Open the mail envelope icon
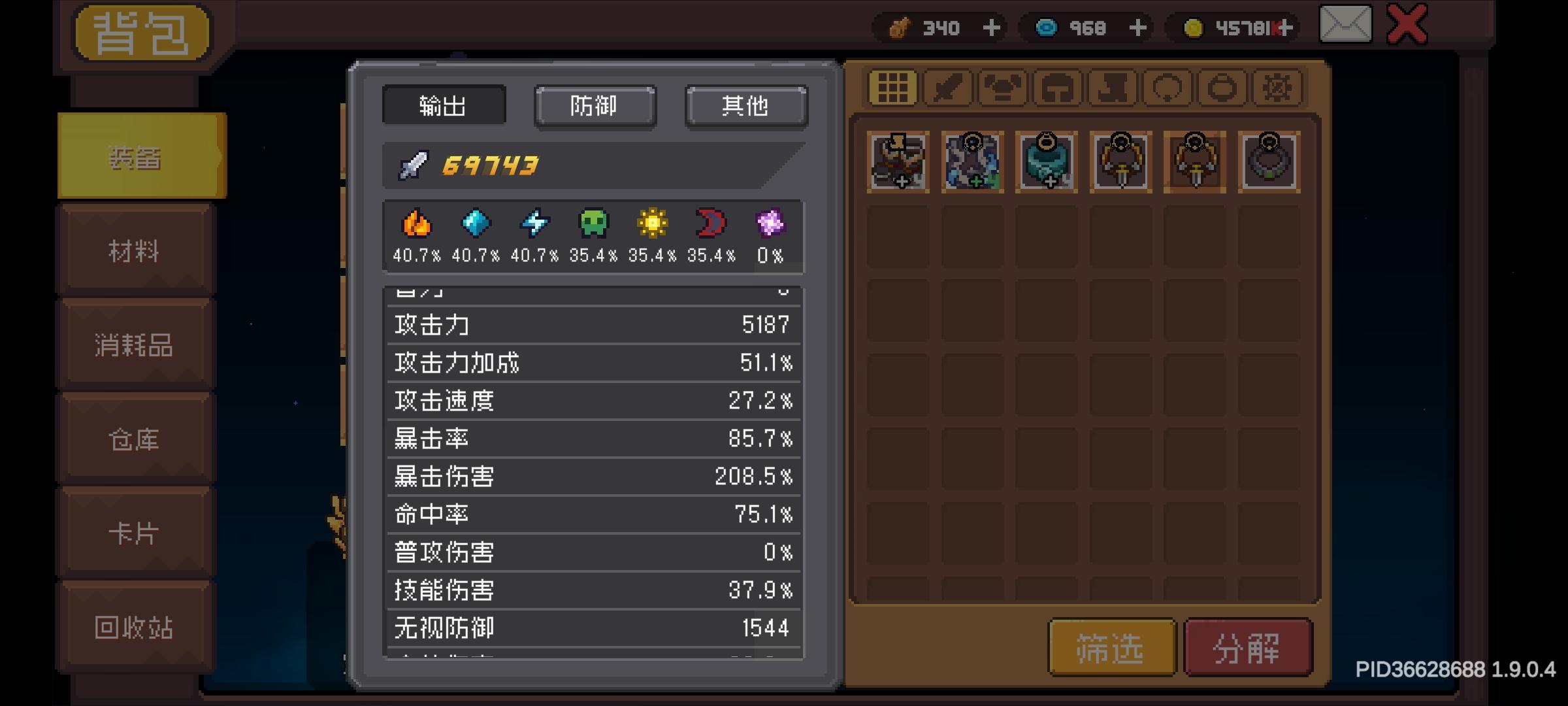 (1345, 24)
